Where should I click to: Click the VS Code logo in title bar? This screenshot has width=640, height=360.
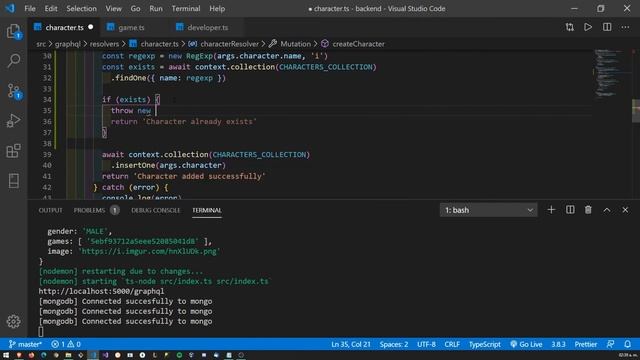(x=10, y=8)
